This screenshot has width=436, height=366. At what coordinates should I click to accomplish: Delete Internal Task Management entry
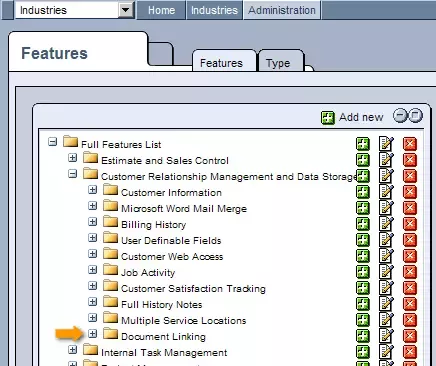[x=410, y=352]
